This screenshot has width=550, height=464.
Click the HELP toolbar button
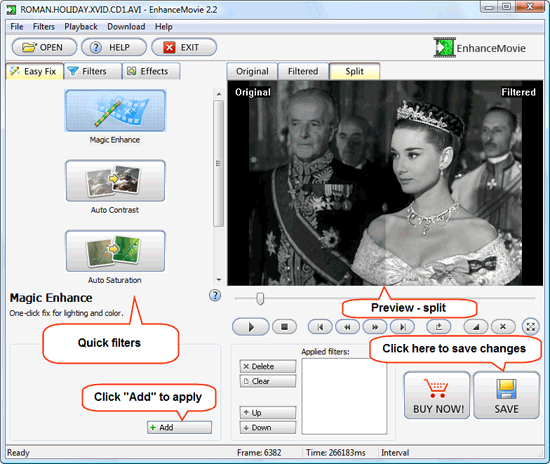(114, 47)
